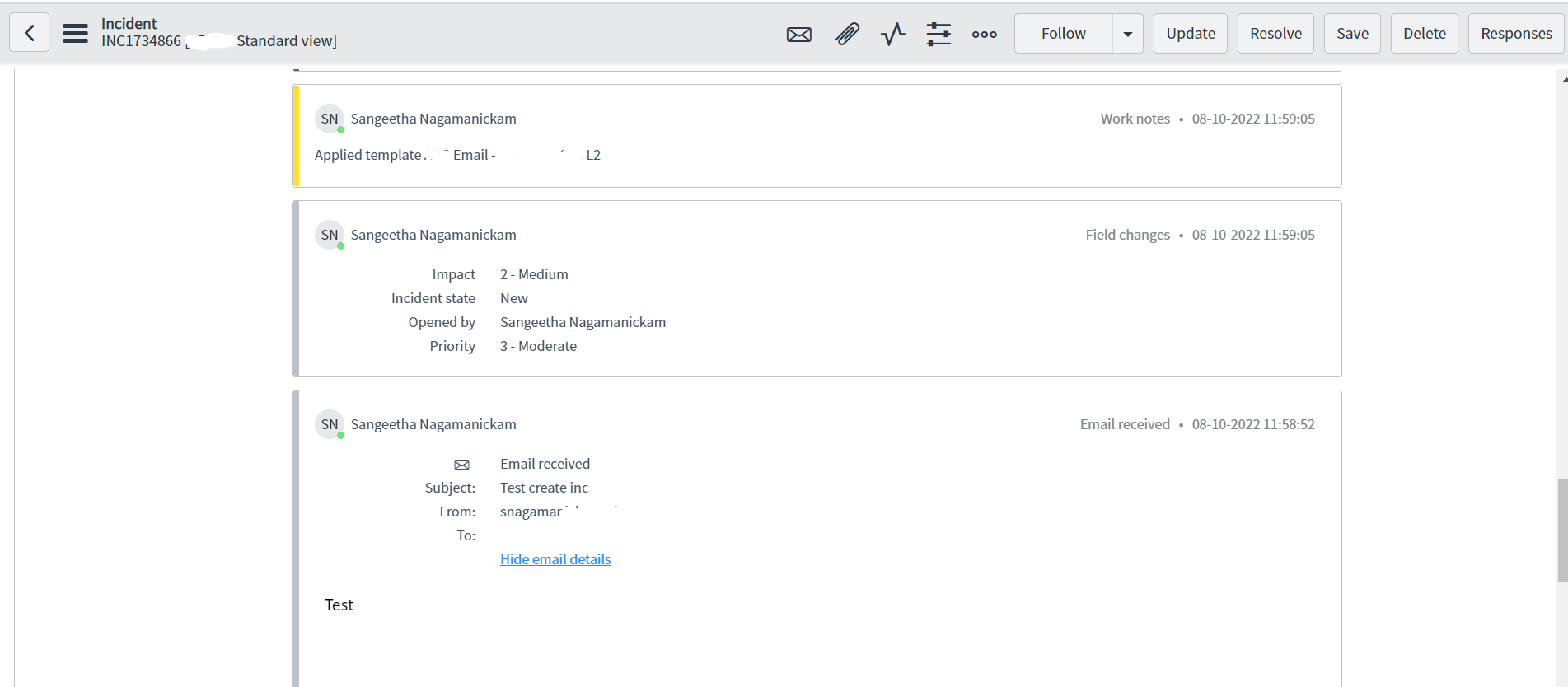Click timestamp 08-10-2022 11:58:52

[x=1253, y=424]
